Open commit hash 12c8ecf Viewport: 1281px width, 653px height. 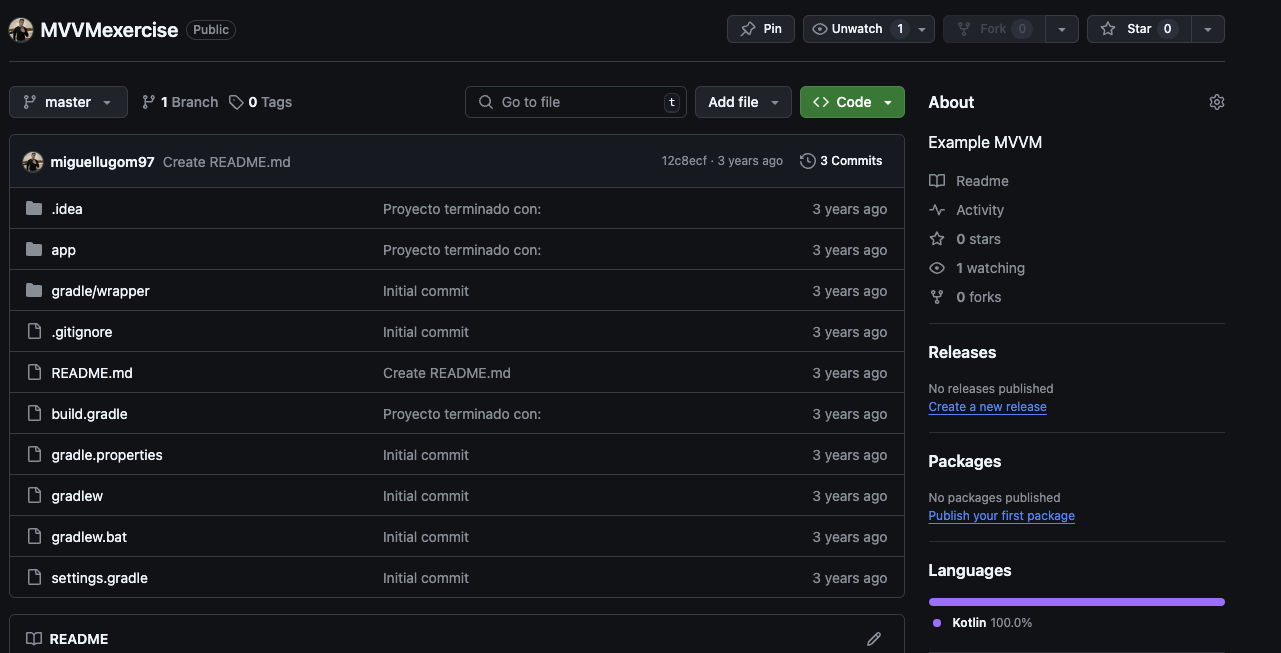click(x=684, y=161)
